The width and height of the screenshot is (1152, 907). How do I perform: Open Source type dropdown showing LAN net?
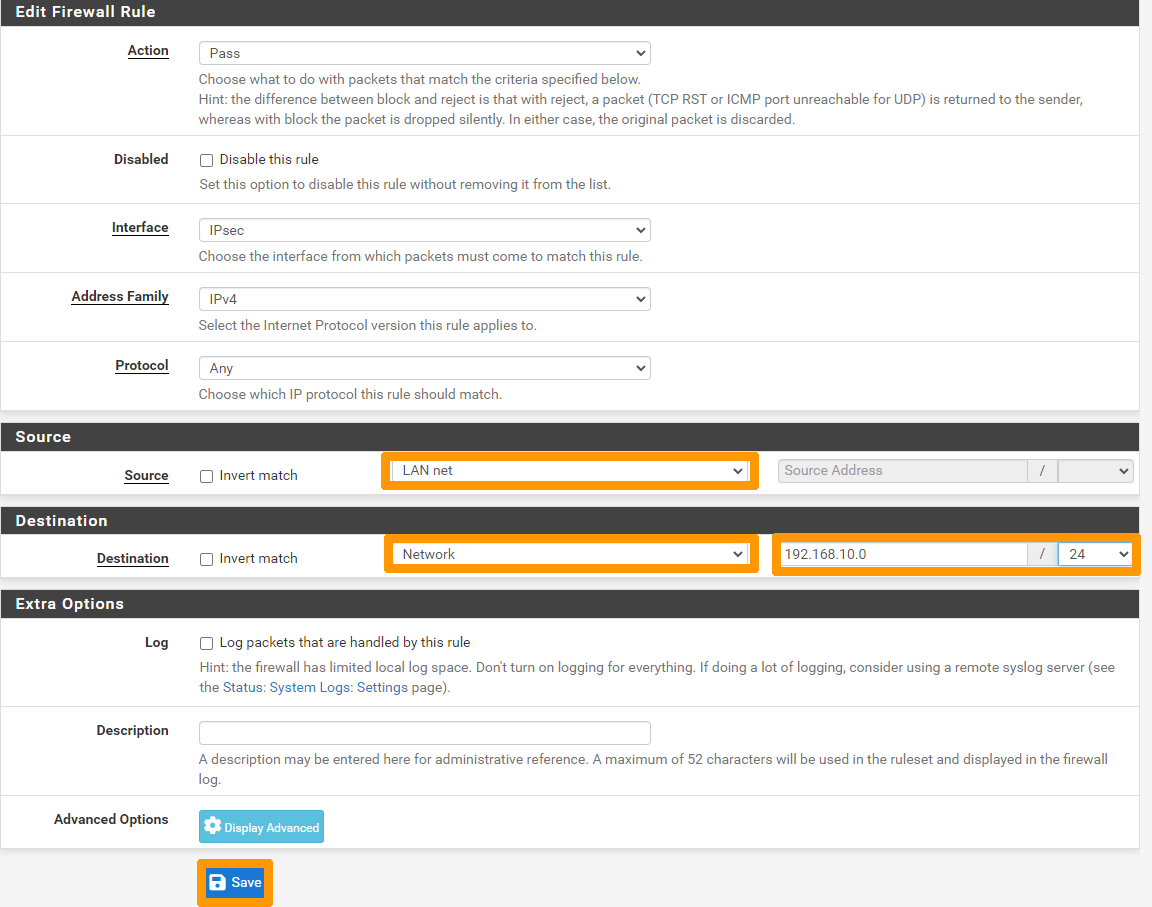click(570, 471)
